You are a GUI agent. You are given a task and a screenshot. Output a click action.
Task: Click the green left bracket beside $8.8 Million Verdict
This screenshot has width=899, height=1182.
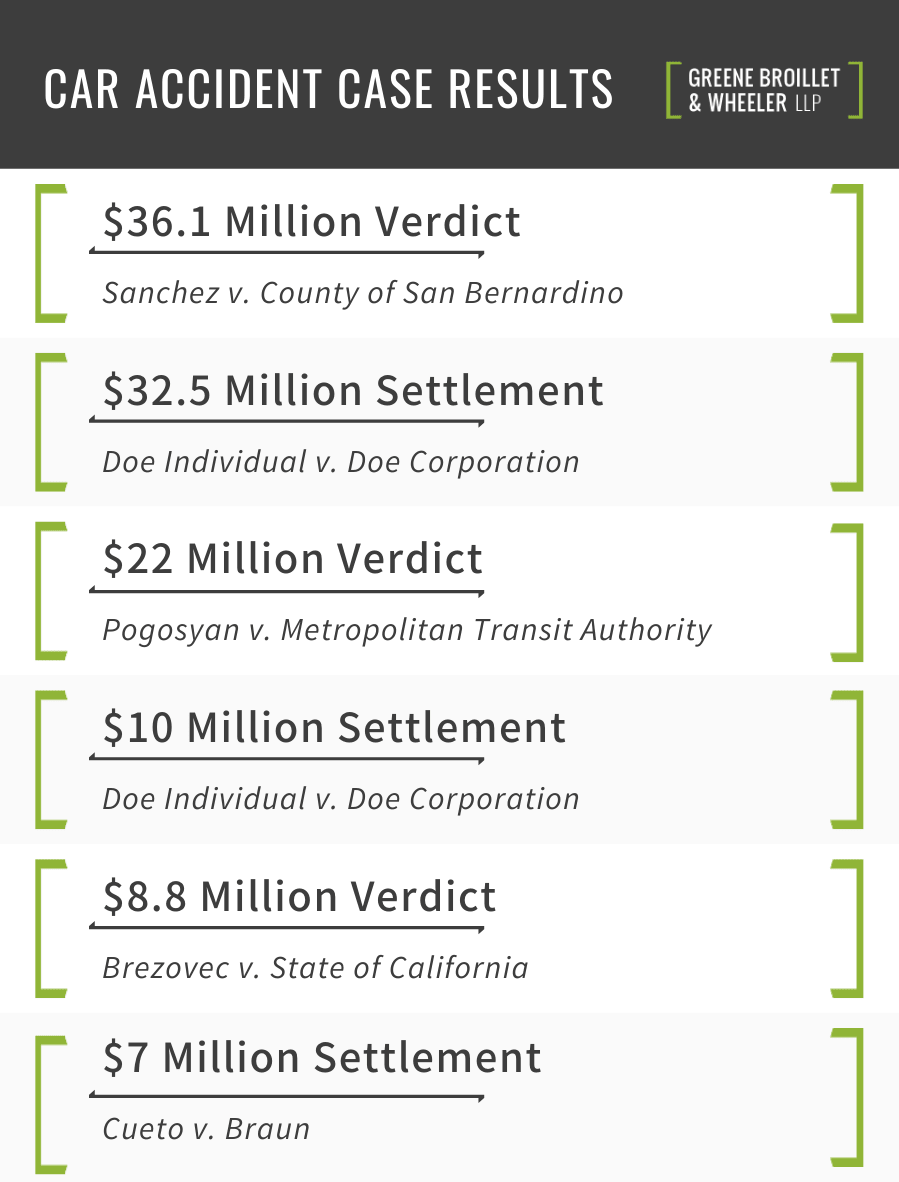(x=42, y=928)
